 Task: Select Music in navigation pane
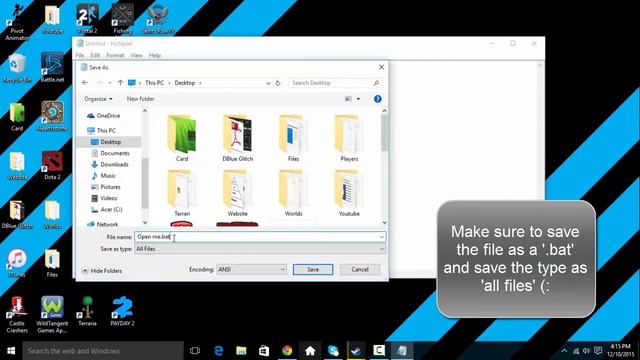[104, 176]
